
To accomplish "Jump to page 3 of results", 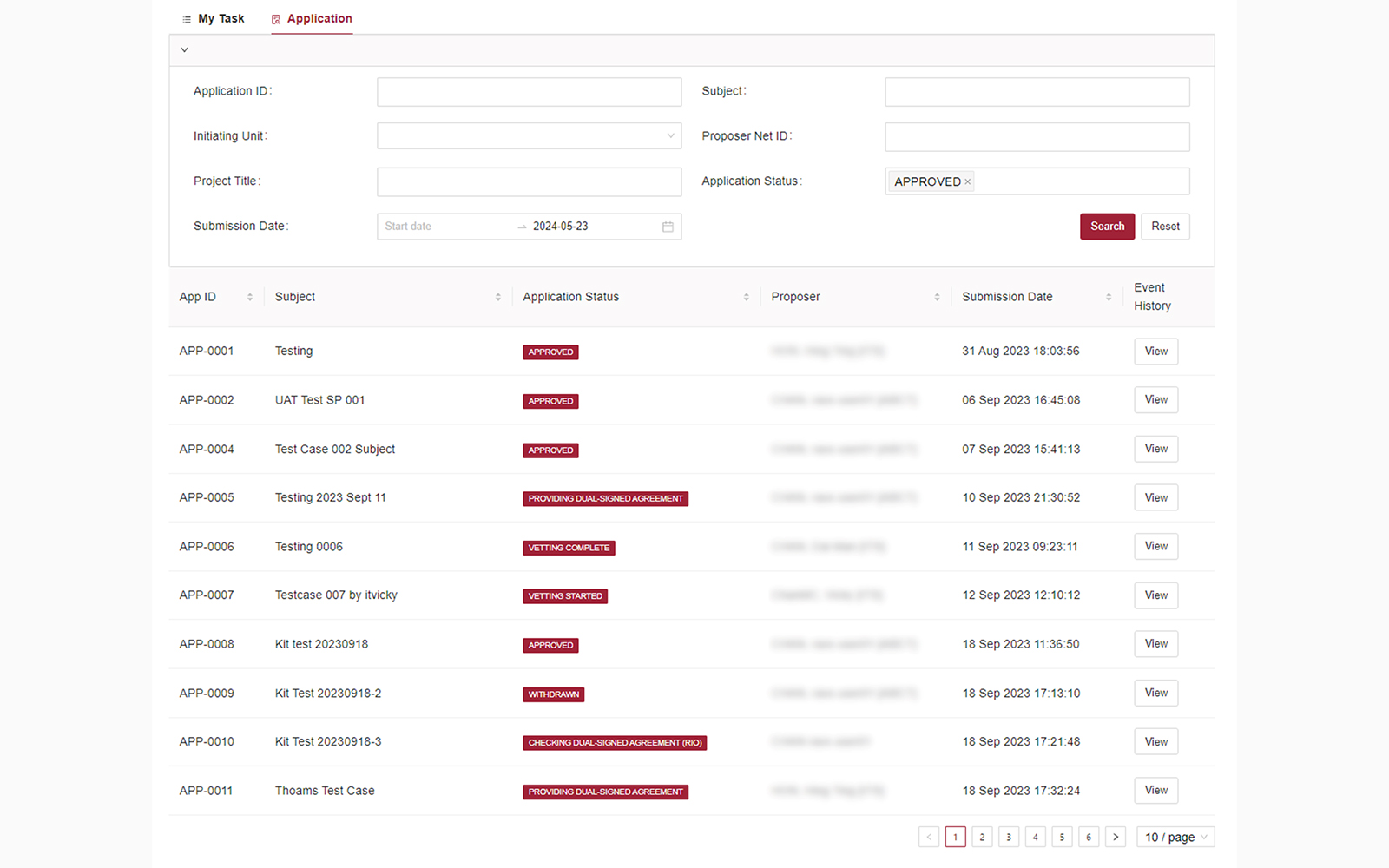I will (1009, 837).
